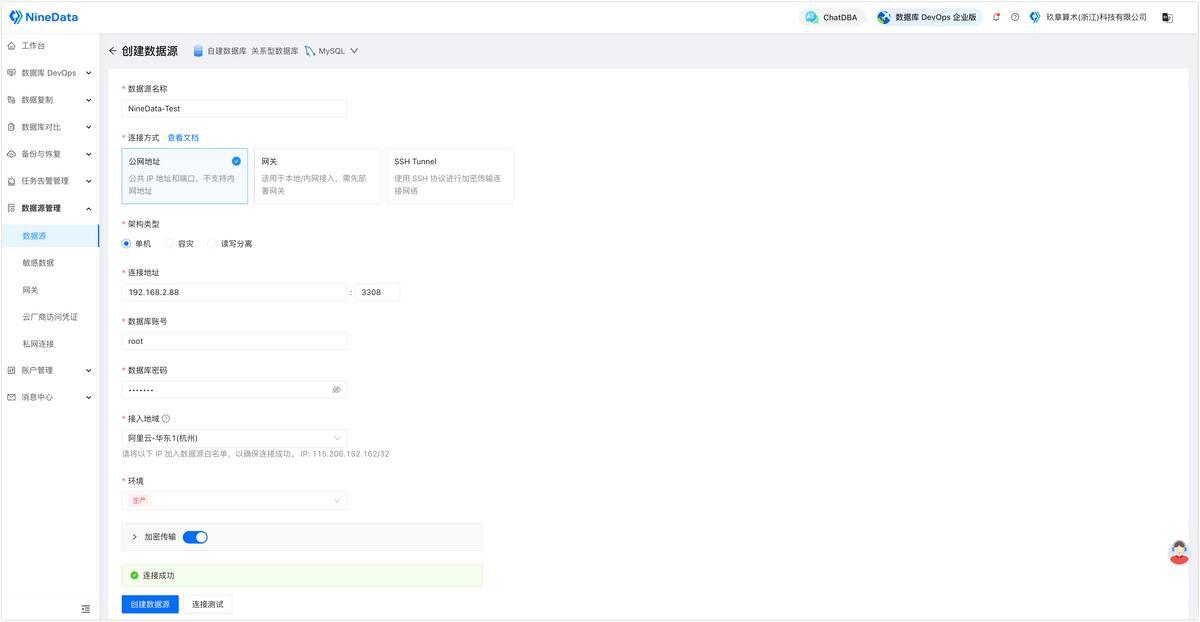Open the 环境 dropdown showing 生产

(234, 500)
